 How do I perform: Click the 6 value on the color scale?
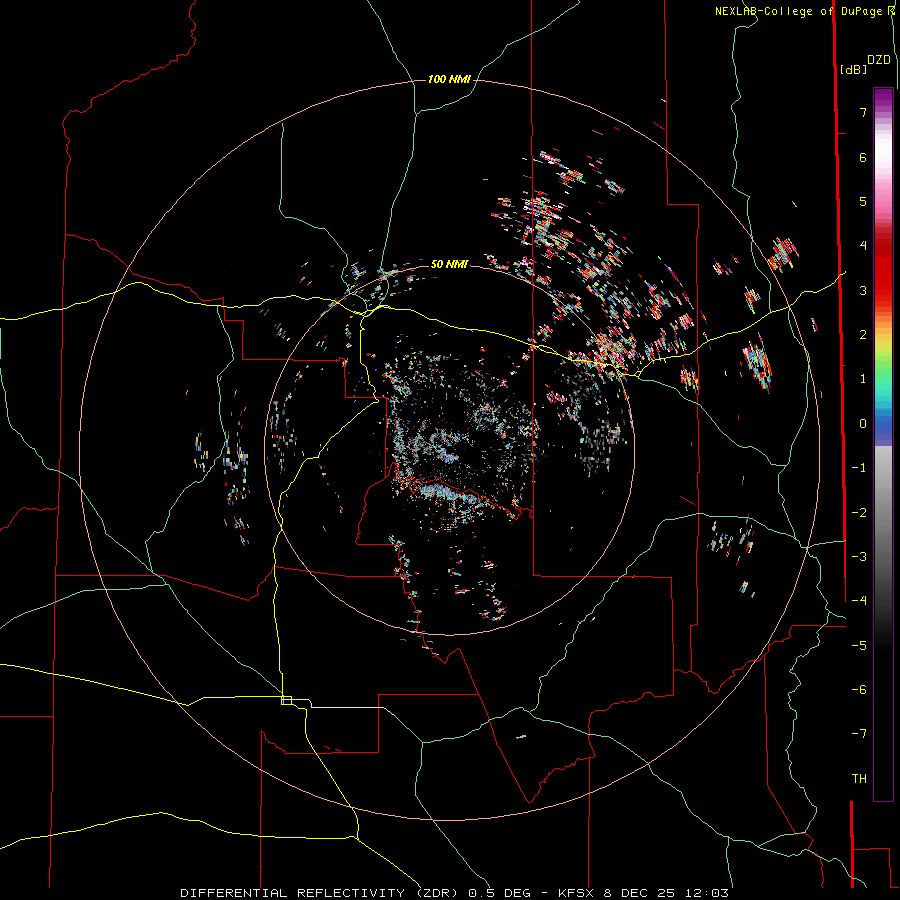click(x=863, y=157)
